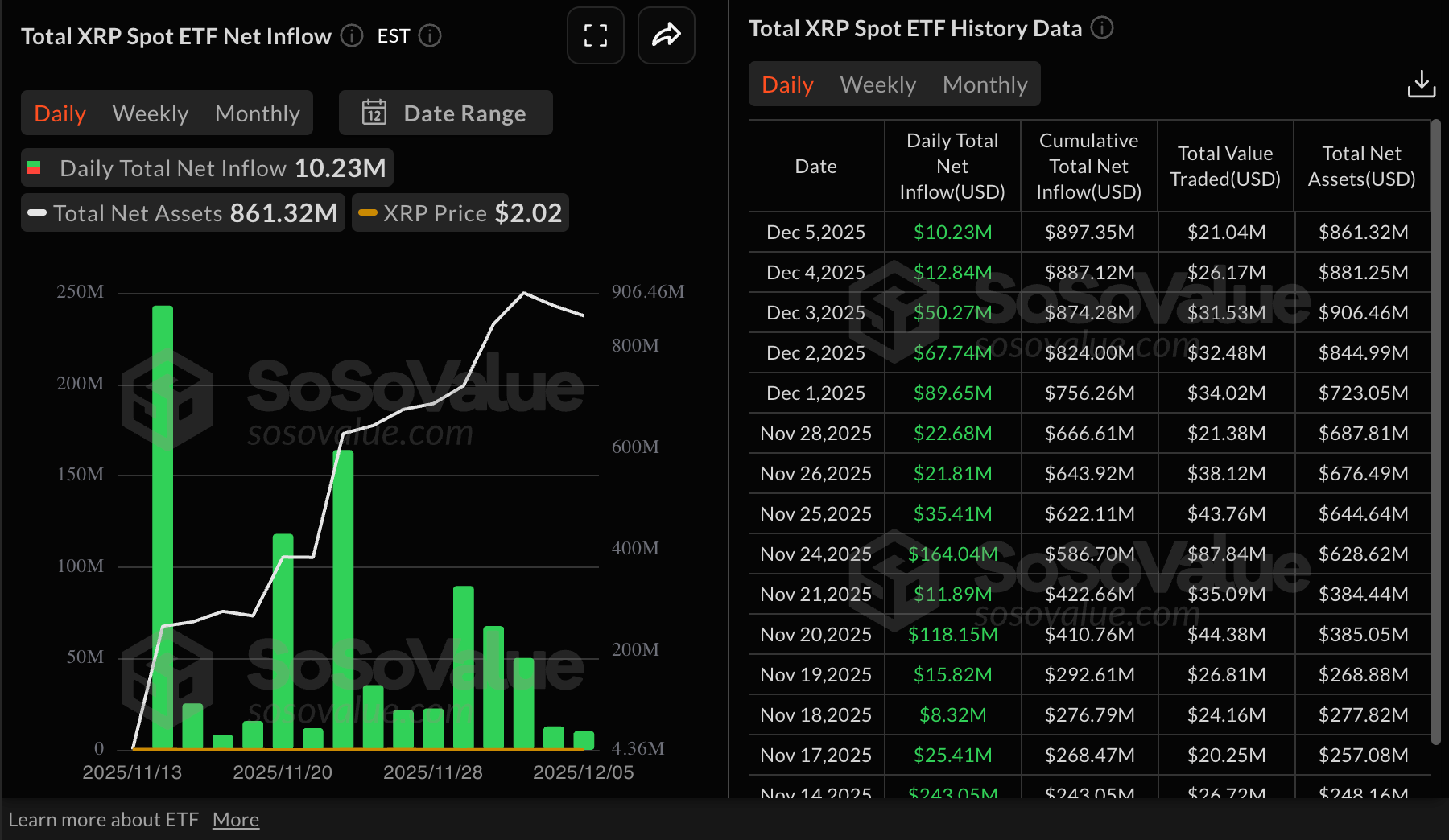
Task: Switch history table to Weekly
Action: (877, 84)
